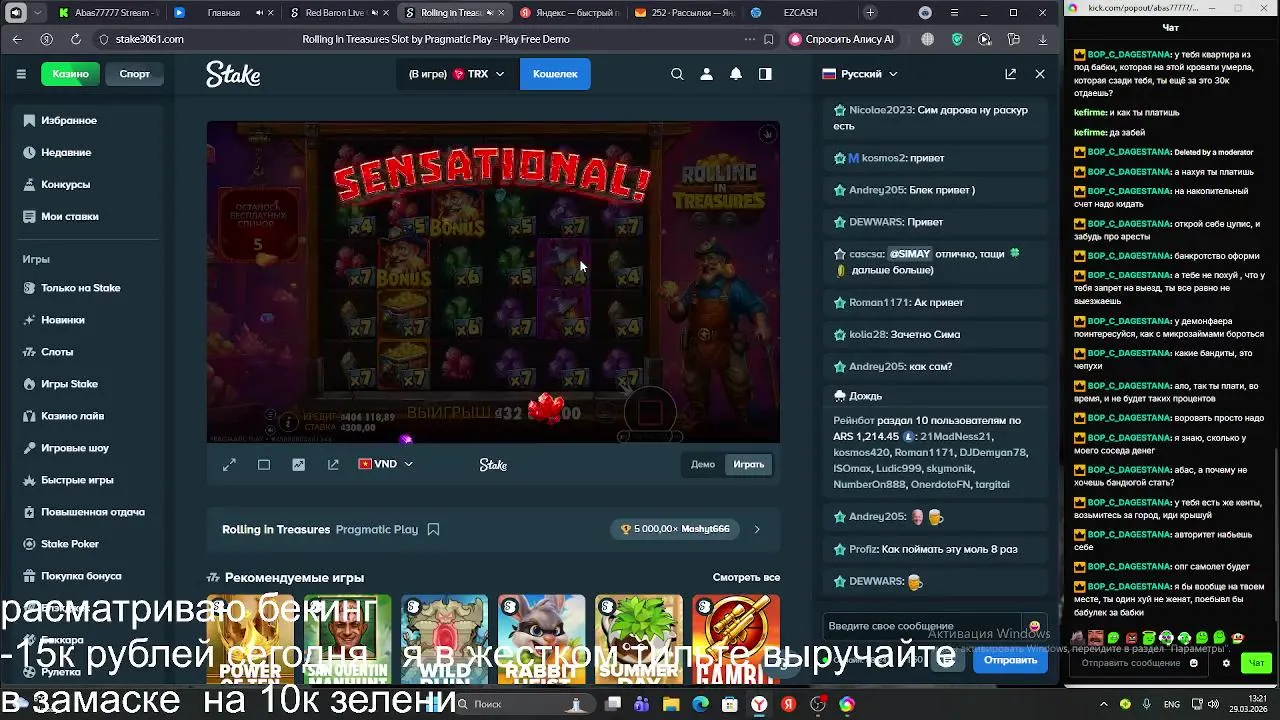The image size is (1280, 720).
Task: Switch to Abas77777 Stream tab
Action: click(109, 13)
